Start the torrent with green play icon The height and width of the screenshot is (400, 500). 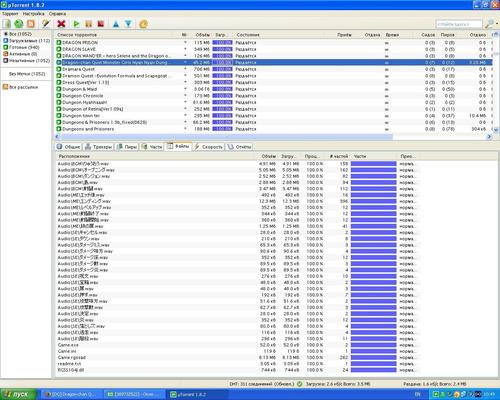click(x=76, y=24)
